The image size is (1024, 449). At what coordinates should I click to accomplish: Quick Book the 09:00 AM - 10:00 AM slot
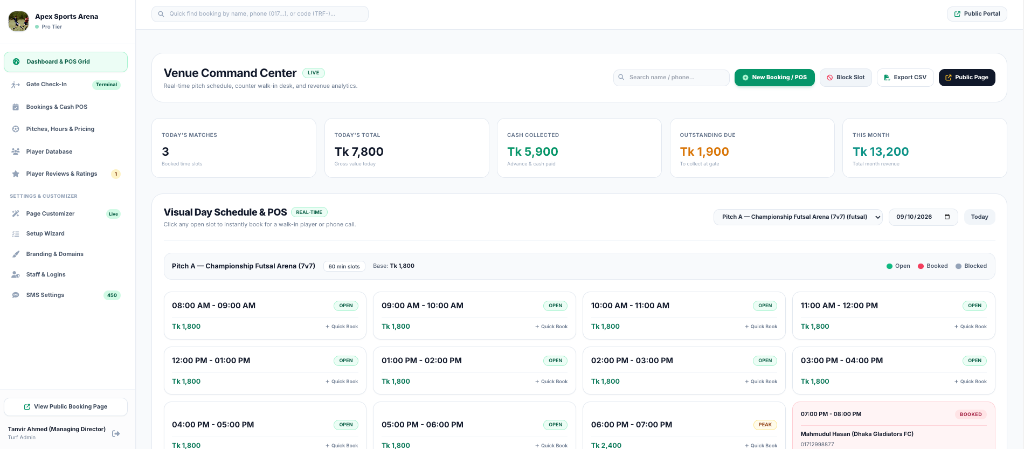click(552, 326)
